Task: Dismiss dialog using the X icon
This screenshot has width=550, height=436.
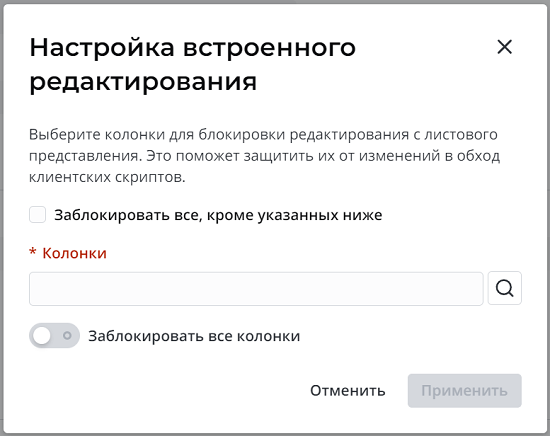Action: pos(504,47)
